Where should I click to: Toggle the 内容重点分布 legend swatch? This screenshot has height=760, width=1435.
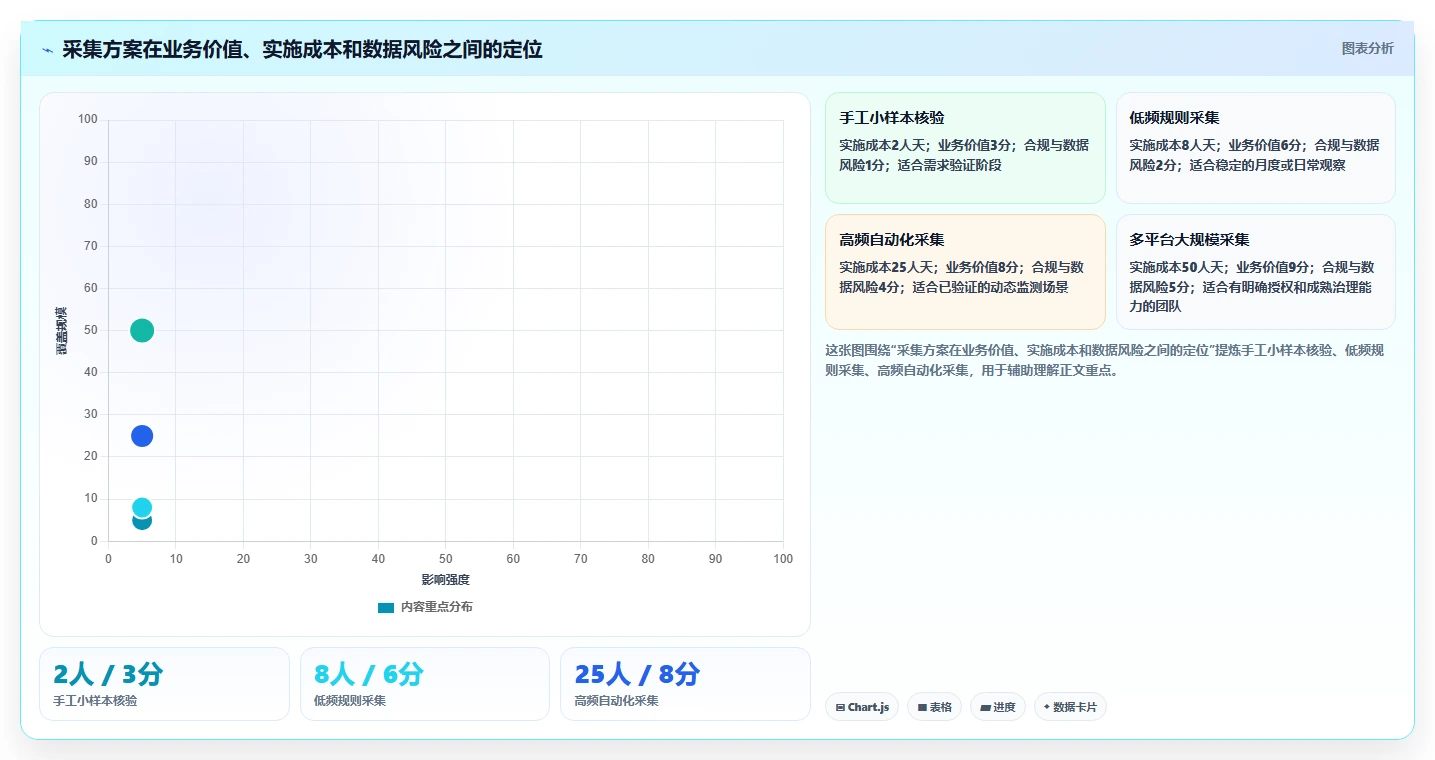[386, 607]
